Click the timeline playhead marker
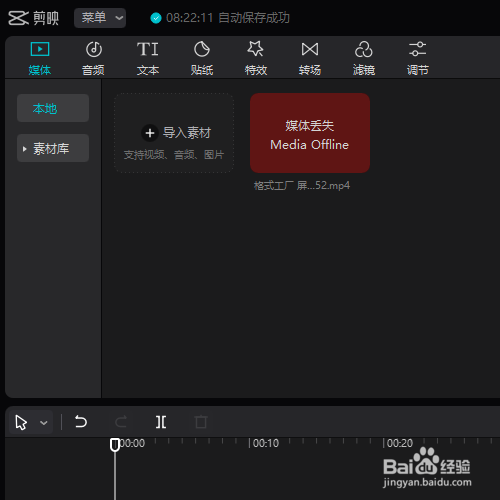Viewport: 500px width, 500px height. coord(115,445)
